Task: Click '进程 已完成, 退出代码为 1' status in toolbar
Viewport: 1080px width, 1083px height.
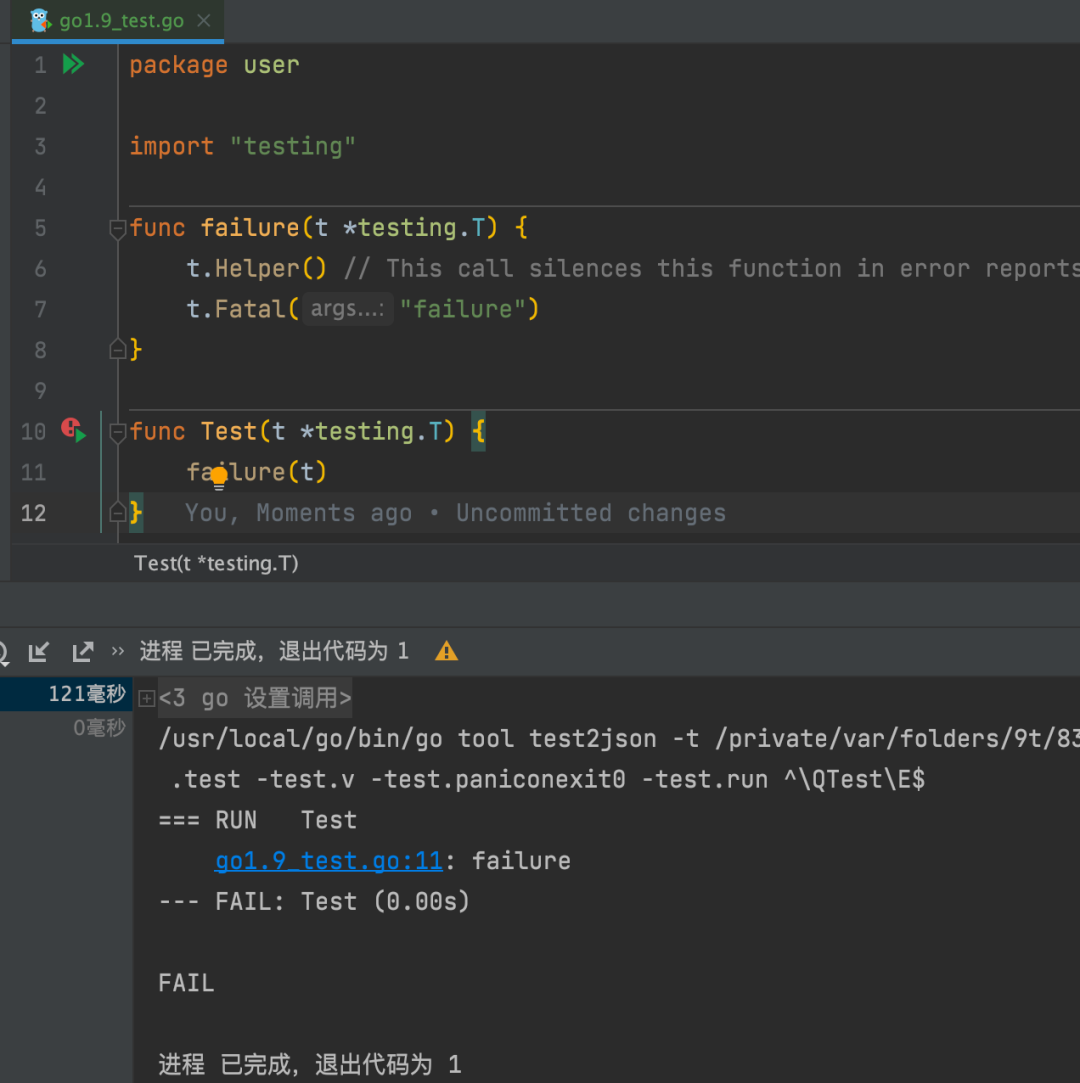Action: 274,651
